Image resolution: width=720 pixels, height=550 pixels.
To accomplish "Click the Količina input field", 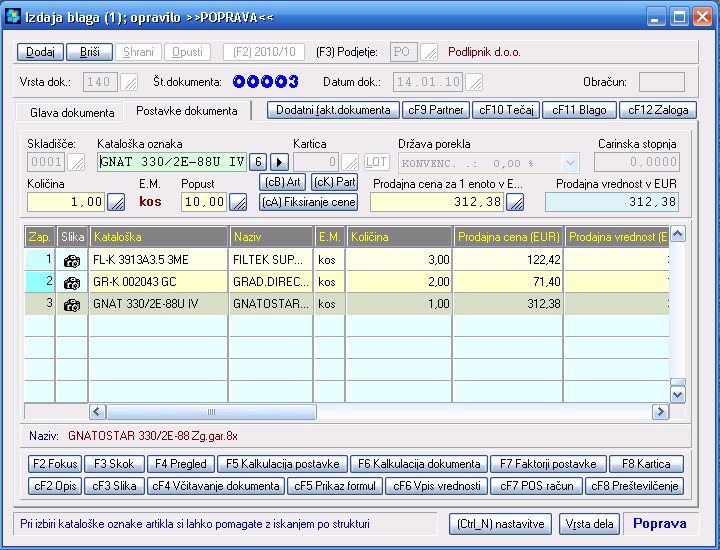I will 65,202.
